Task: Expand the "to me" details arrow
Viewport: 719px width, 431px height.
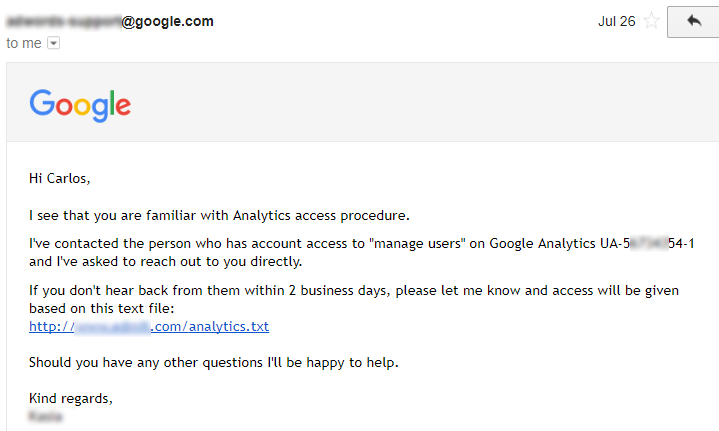Action: tap(53, 43)
